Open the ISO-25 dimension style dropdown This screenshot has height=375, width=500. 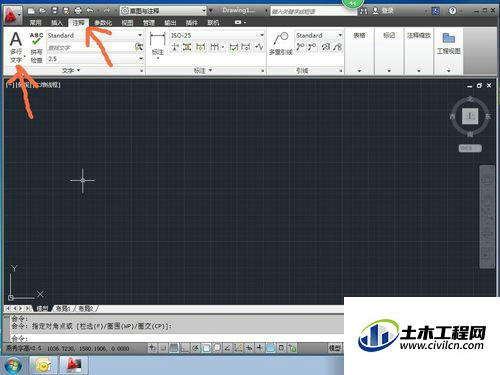tap(217, 35)
